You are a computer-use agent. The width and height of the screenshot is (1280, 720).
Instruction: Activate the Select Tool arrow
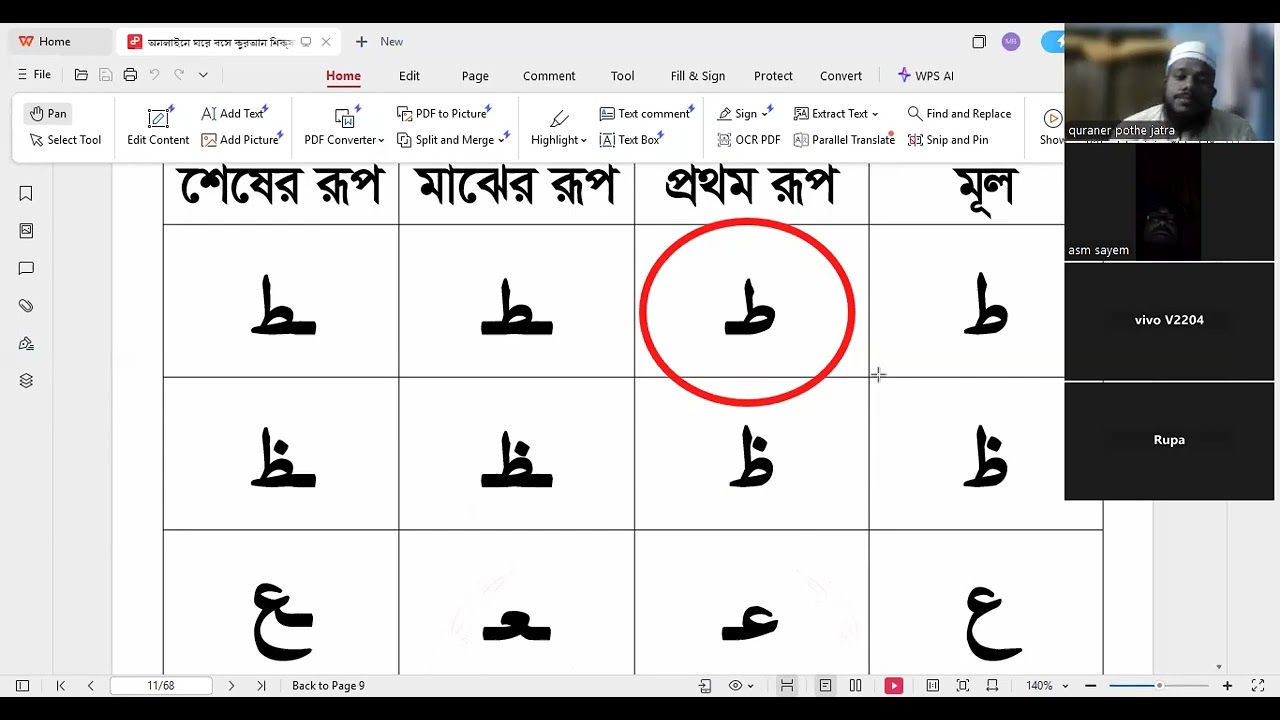tap(65, 140)
